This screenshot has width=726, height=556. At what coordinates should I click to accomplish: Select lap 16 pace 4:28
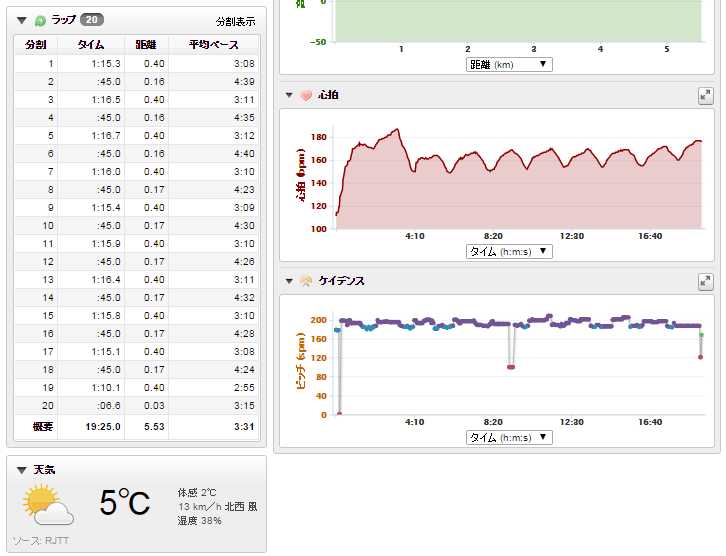coord(244,334)
